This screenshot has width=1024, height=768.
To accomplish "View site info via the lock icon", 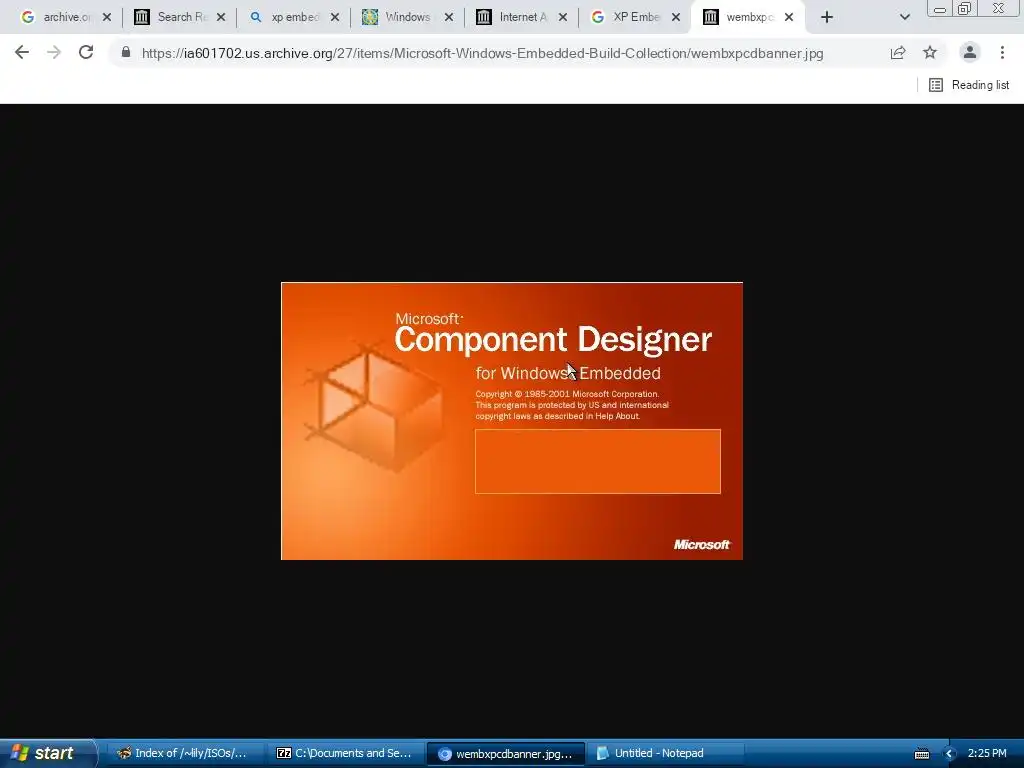I will tap(126, 52).
